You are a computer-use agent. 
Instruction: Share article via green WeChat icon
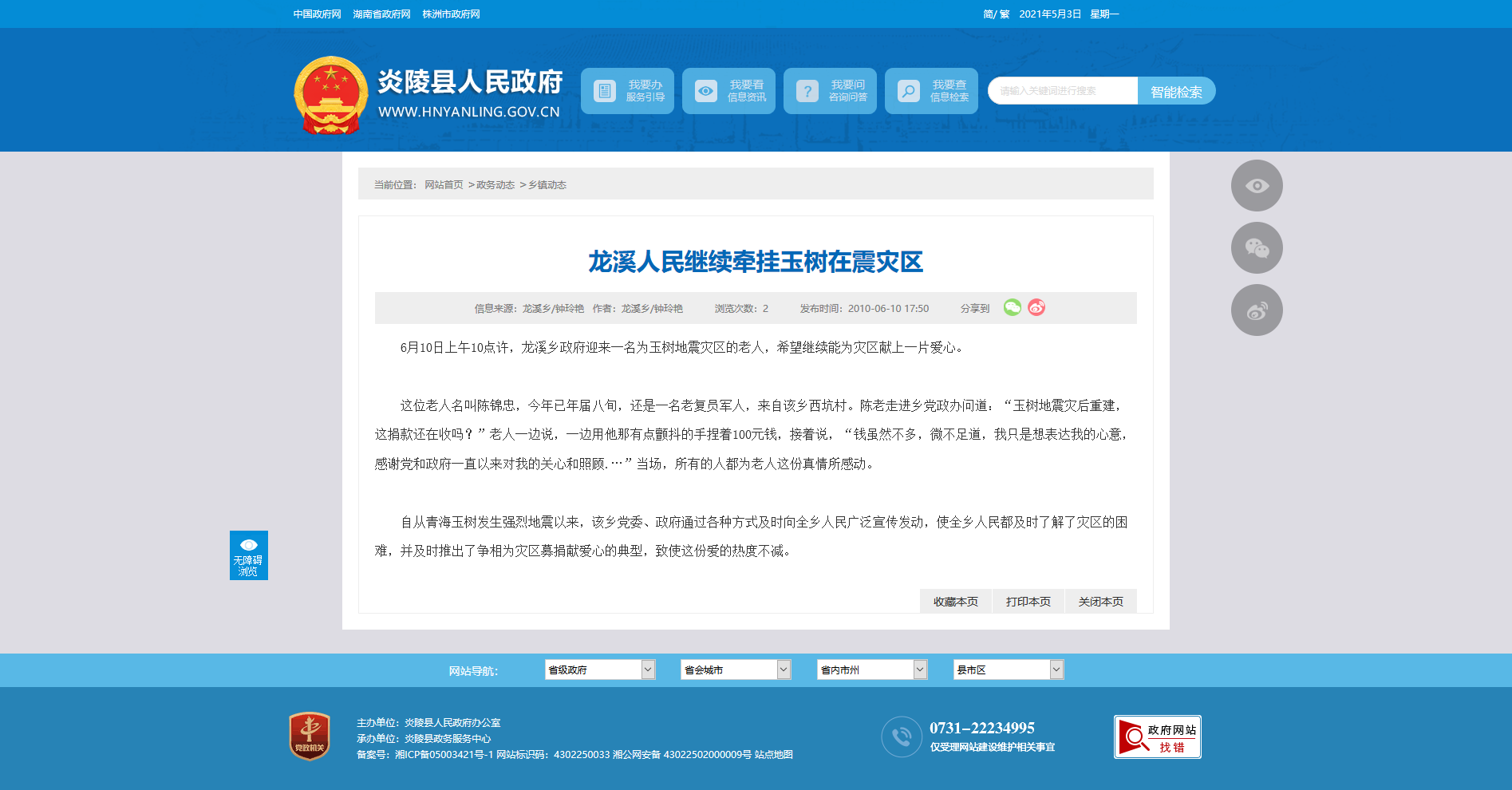coord(1013,307)
